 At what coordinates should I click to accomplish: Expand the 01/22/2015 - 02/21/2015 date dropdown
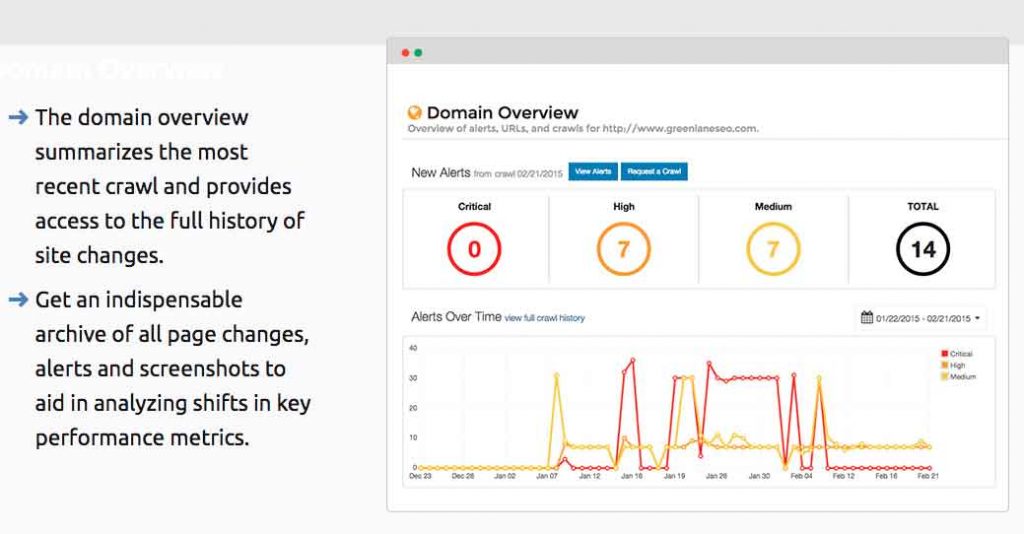click(x=922, y=318)
